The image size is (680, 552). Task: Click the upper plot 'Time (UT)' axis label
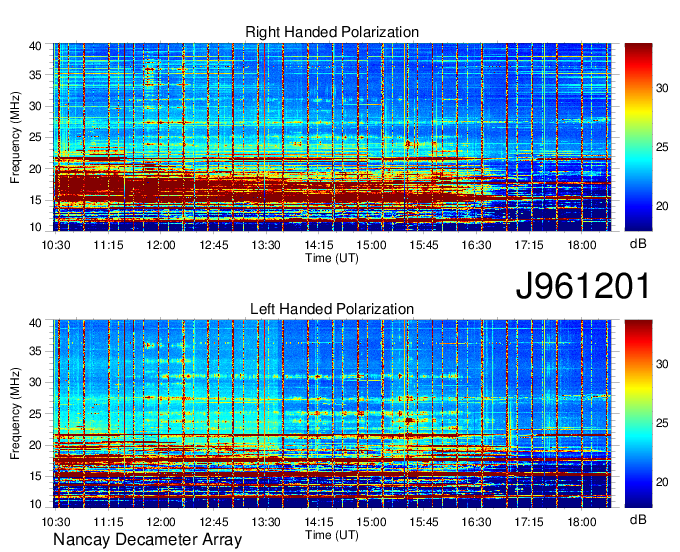point(332,258)
